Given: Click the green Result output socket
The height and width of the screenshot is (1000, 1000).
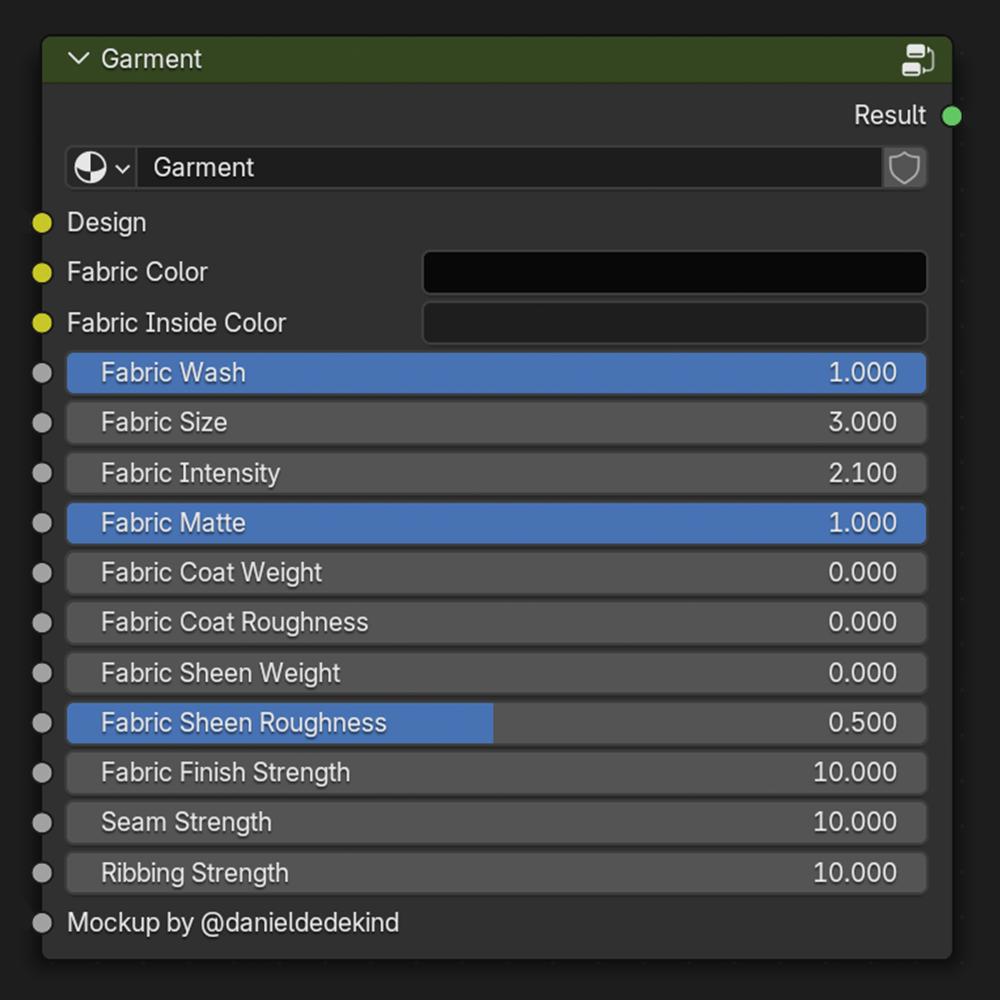Looking at the screenshot, I should click(x=951, y=116).
